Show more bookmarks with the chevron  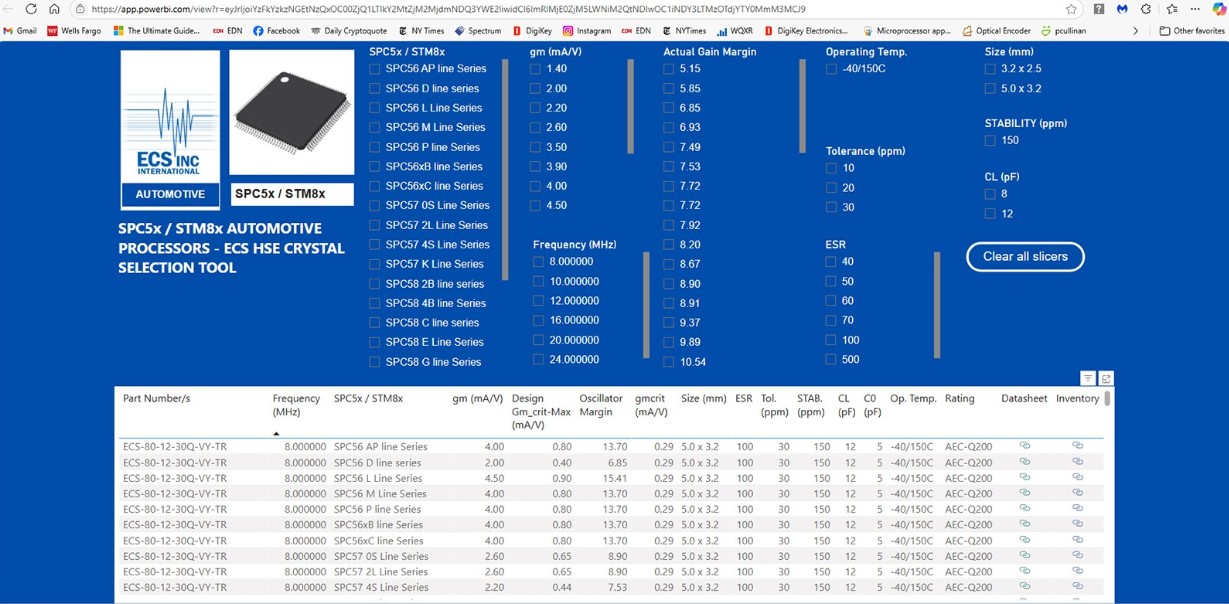coord(1135,31)
